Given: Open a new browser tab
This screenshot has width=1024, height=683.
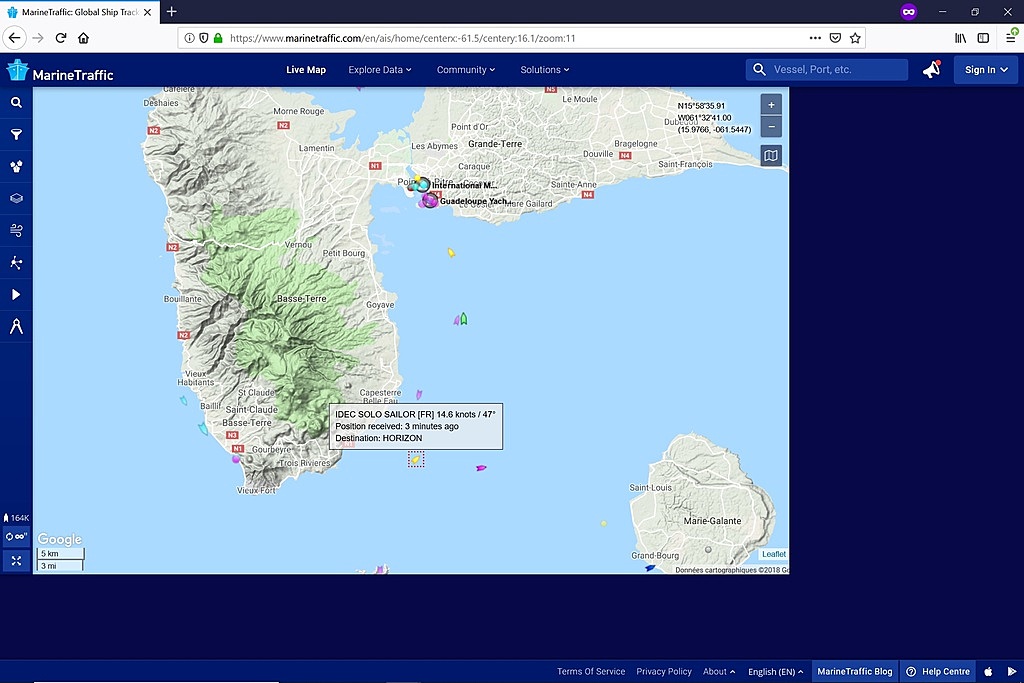Looking at the screenshot, I should 172,11.
